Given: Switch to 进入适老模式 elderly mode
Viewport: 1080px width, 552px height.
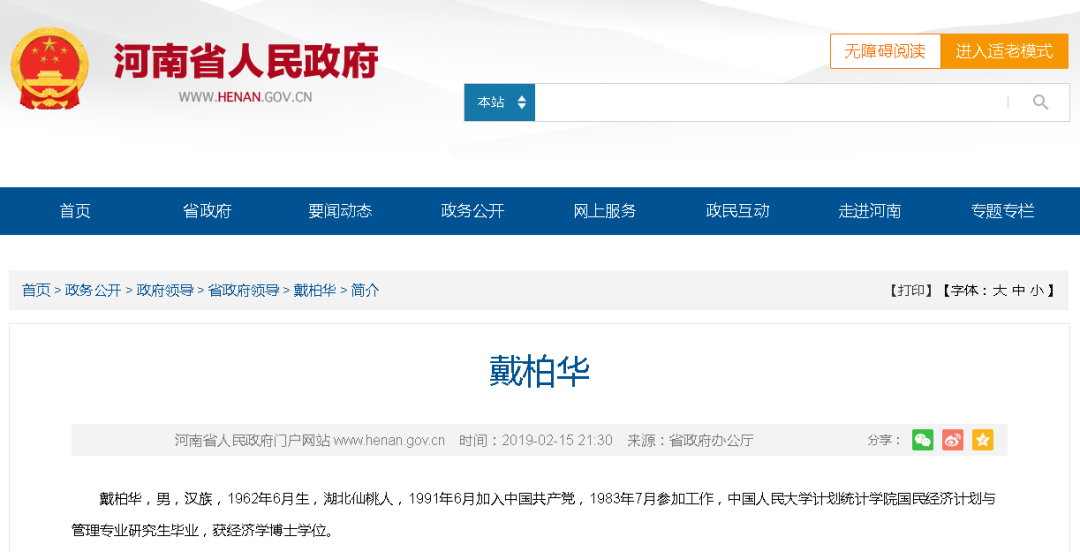Looking at the screenshot, I should (1004, 51).
